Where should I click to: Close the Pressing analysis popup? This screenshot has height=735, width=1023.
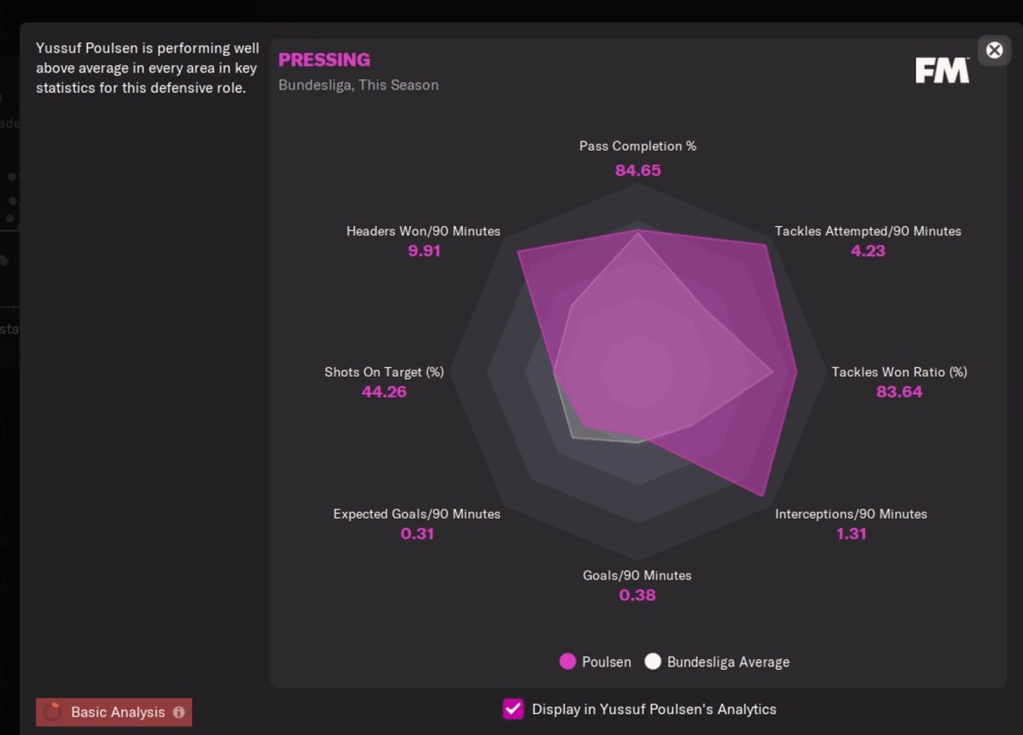click(x=994, y=50)
